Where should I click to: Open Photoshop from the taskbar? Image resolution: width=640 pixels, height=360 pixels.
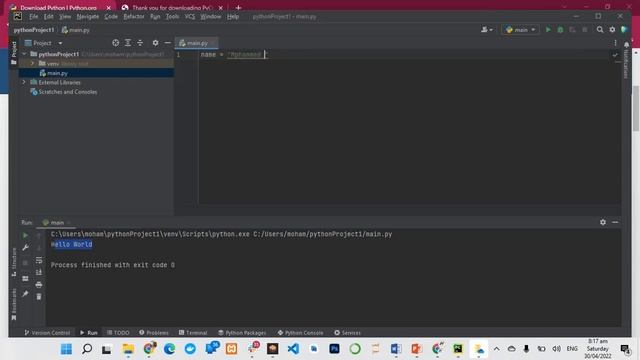point(334,349)
